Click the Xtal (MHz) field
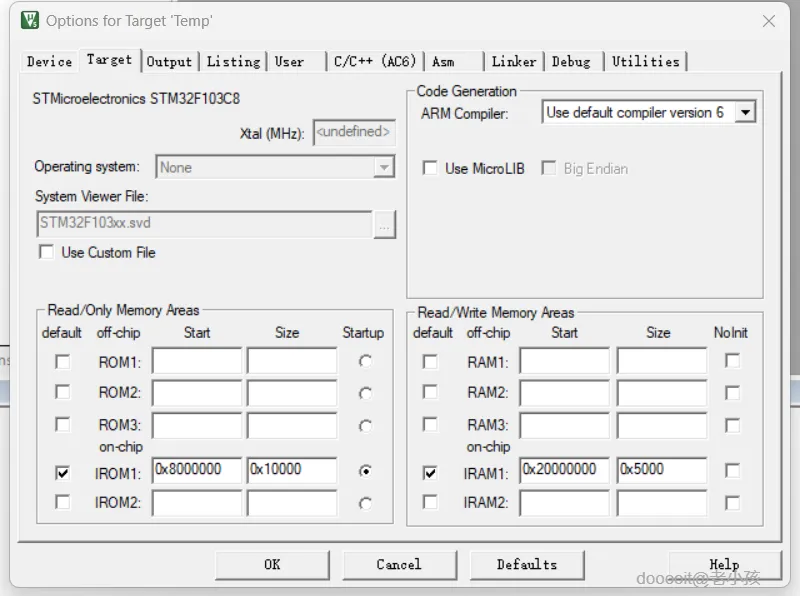 tap(354, 132)
